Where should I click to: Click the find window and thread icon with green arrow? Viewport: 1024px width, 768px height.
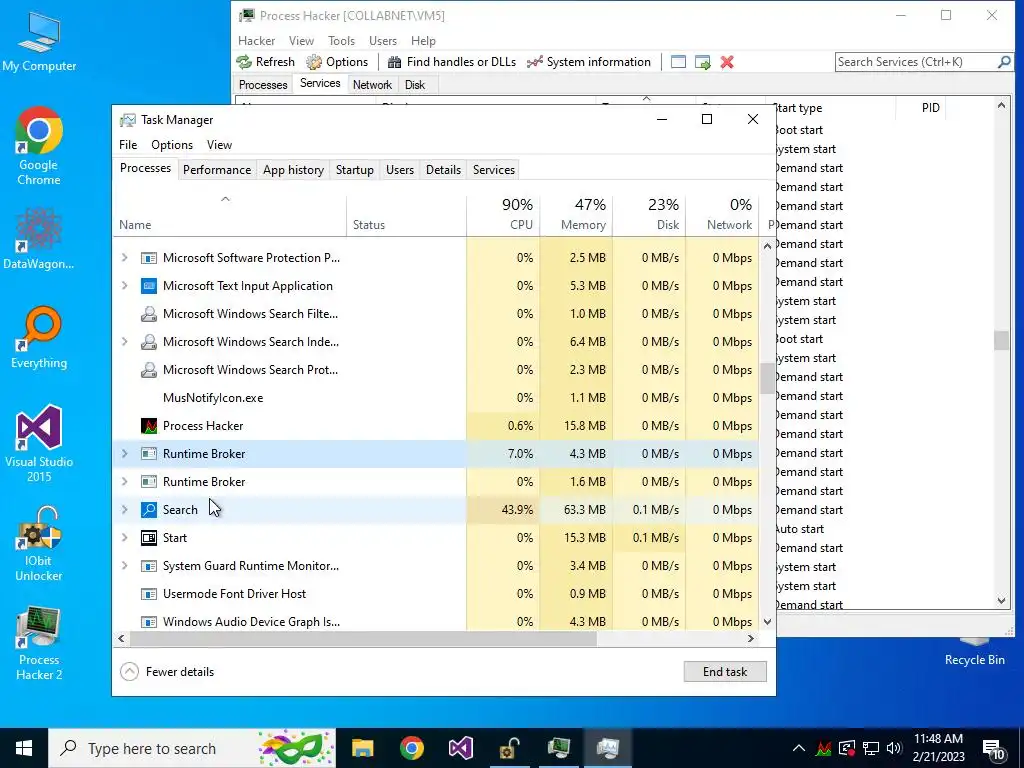click(703, 62)
